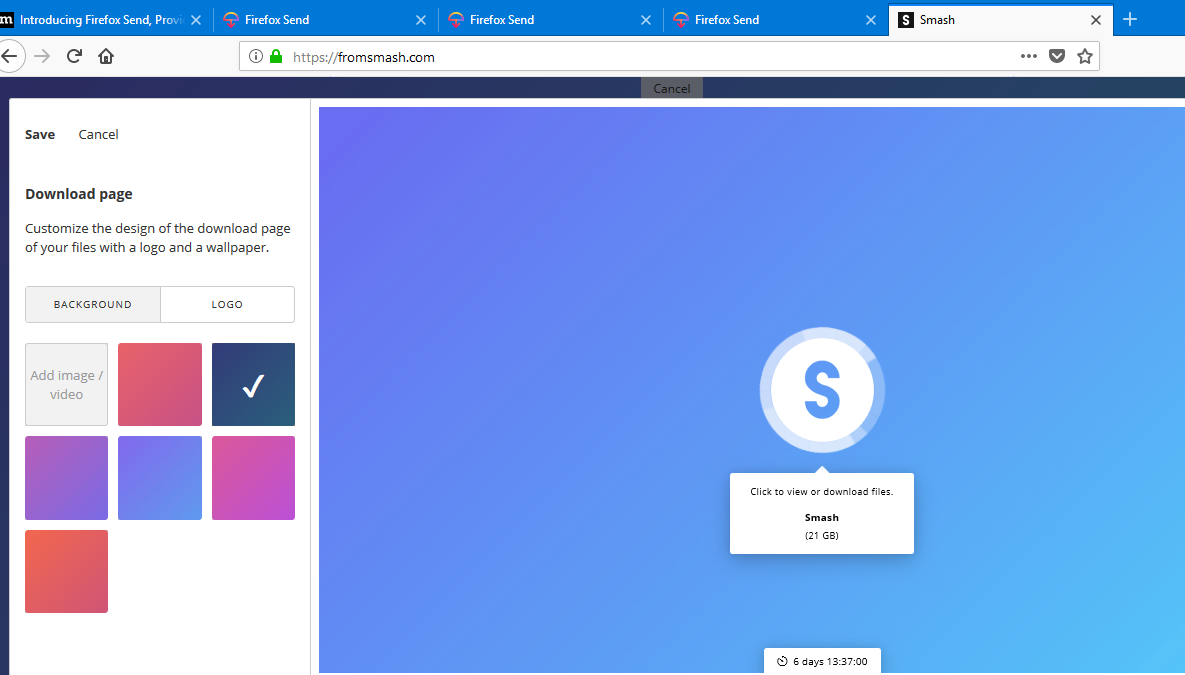Open a new browser tab

tap(1130, 20)
